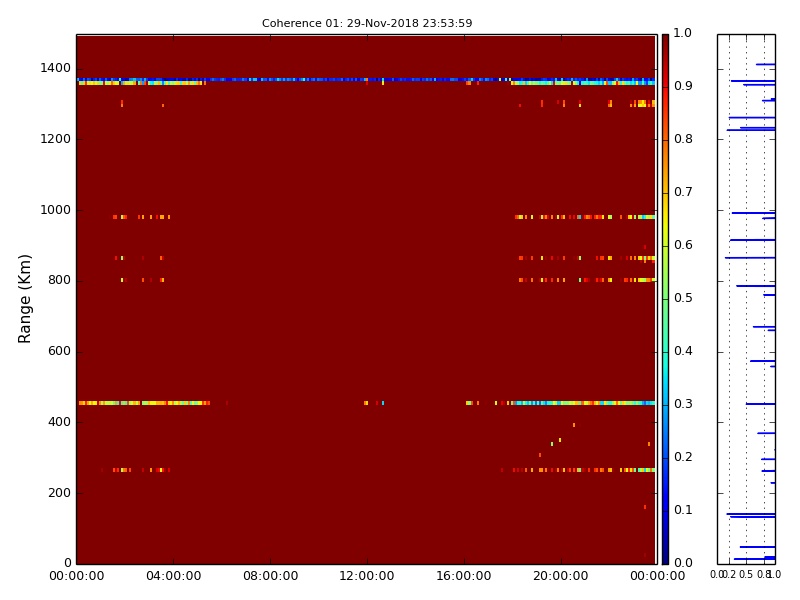Click the plot title 'Coherence 01: 29-Nov-2018 23:53:59'
This screenshot has height=600, width=800.
pos(367,23)
